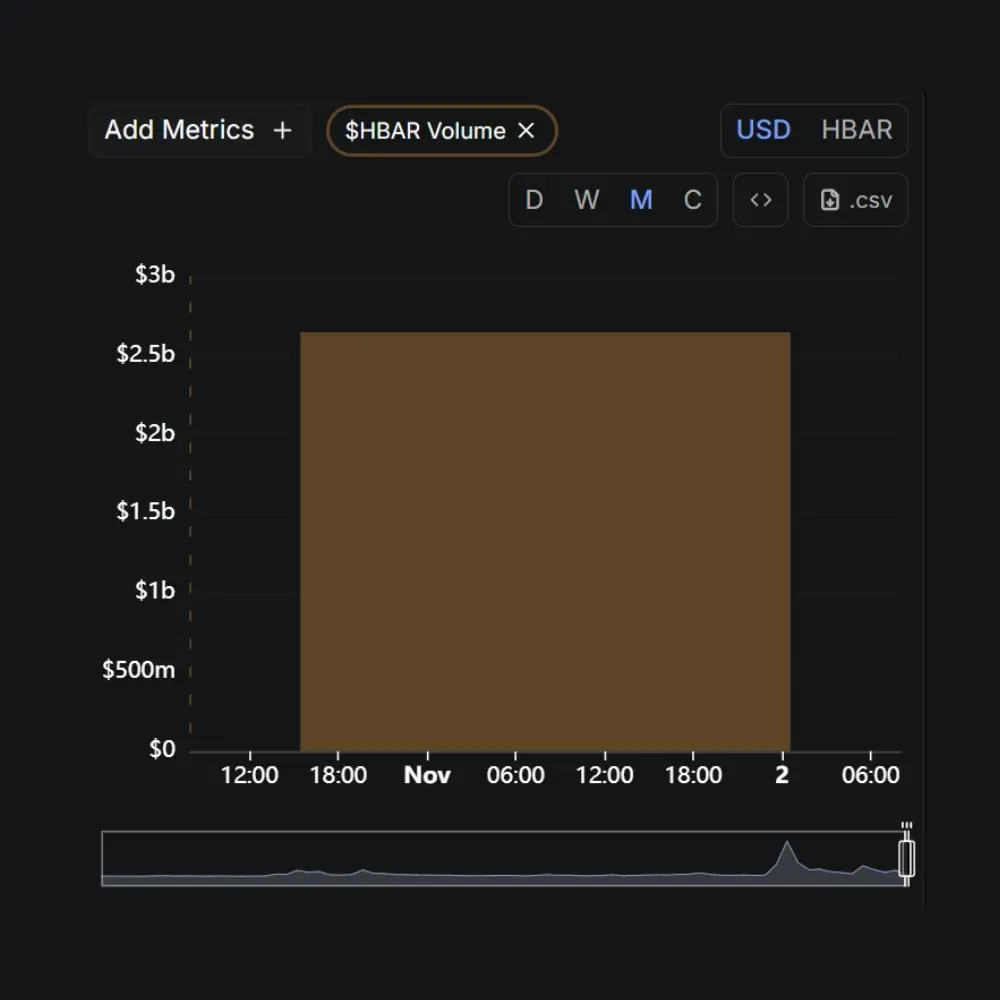Click the range slider right handle
This screenshot has height=1000, width=1000.
pyautogui.click(x=906, y=858)
